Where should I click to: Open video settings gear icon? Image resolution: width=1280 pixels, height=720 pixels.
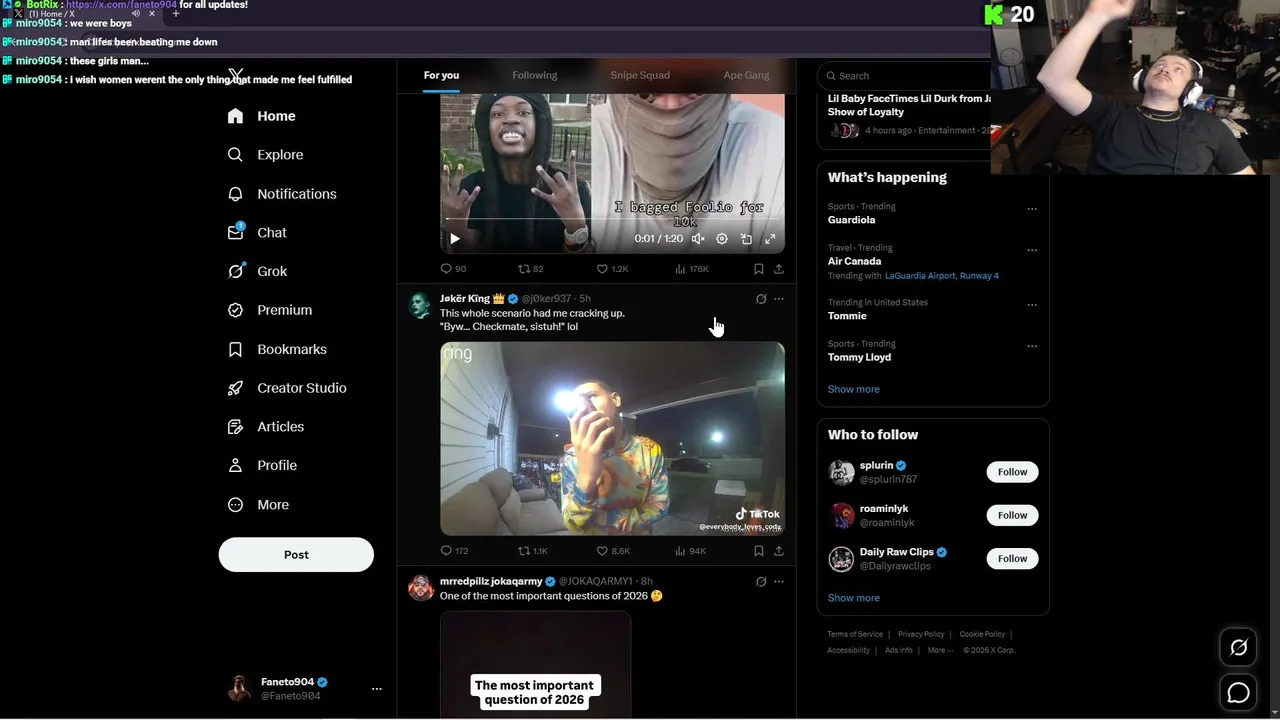(x=722, y=239)
